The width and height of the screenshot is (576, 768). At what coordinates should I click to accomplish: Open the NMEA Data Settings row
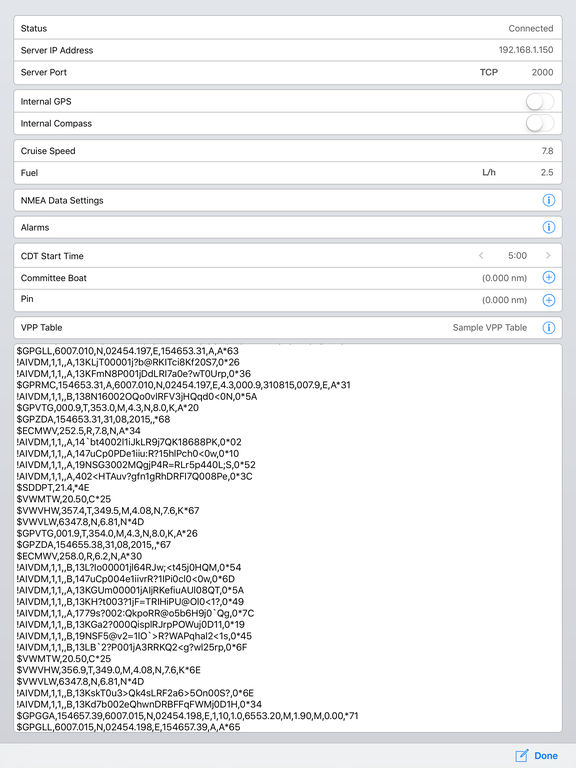pyautogui.click(x=288, y=200)
